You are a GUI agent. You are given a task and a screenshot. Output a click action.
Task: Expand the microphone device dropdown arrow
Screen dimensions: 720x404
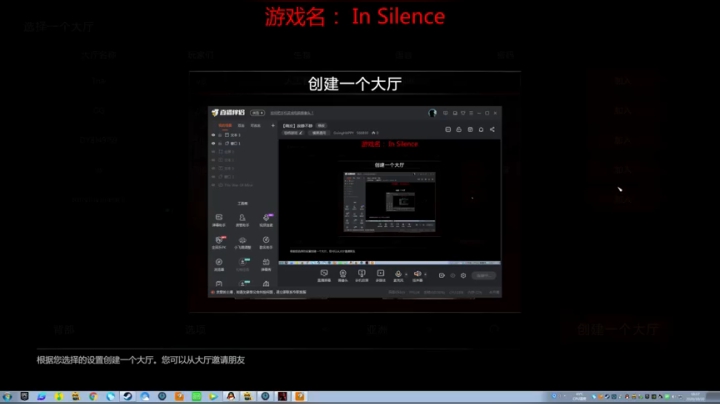point(406,275)
